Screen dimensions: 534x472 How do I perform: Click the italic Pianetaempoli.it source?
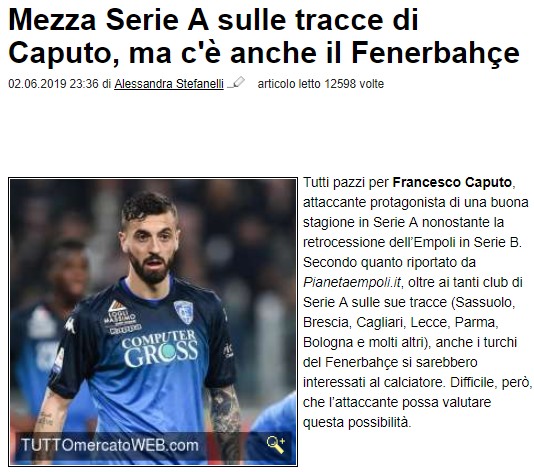click(x=352, y=282)
